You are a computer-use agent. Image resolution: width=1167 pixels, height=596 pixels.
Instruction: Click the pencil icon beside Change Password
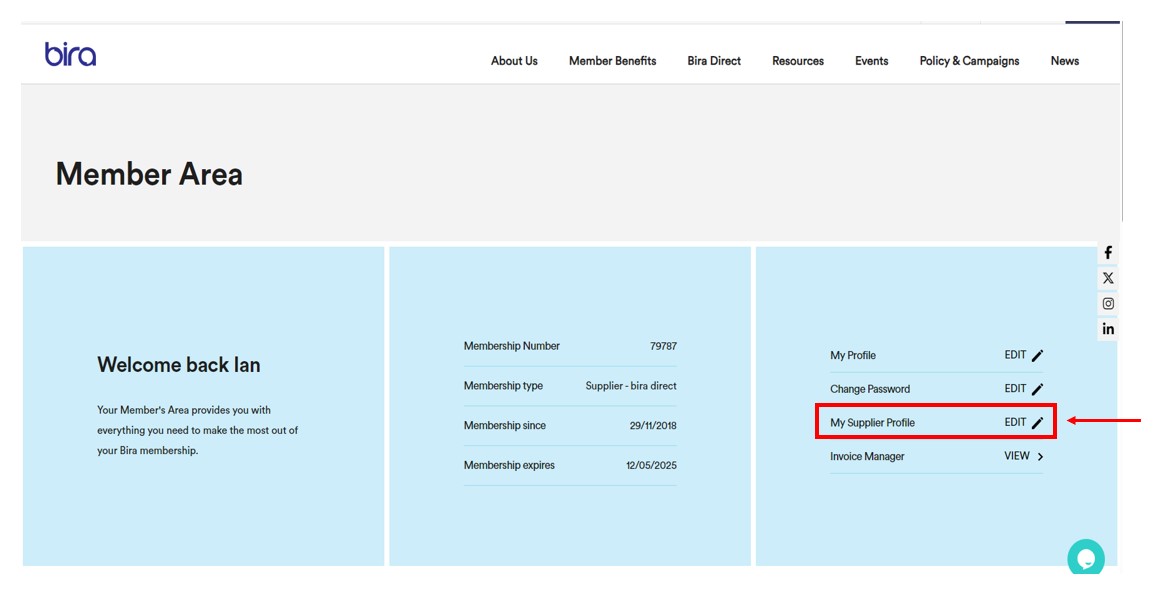tap(1037, 389)
